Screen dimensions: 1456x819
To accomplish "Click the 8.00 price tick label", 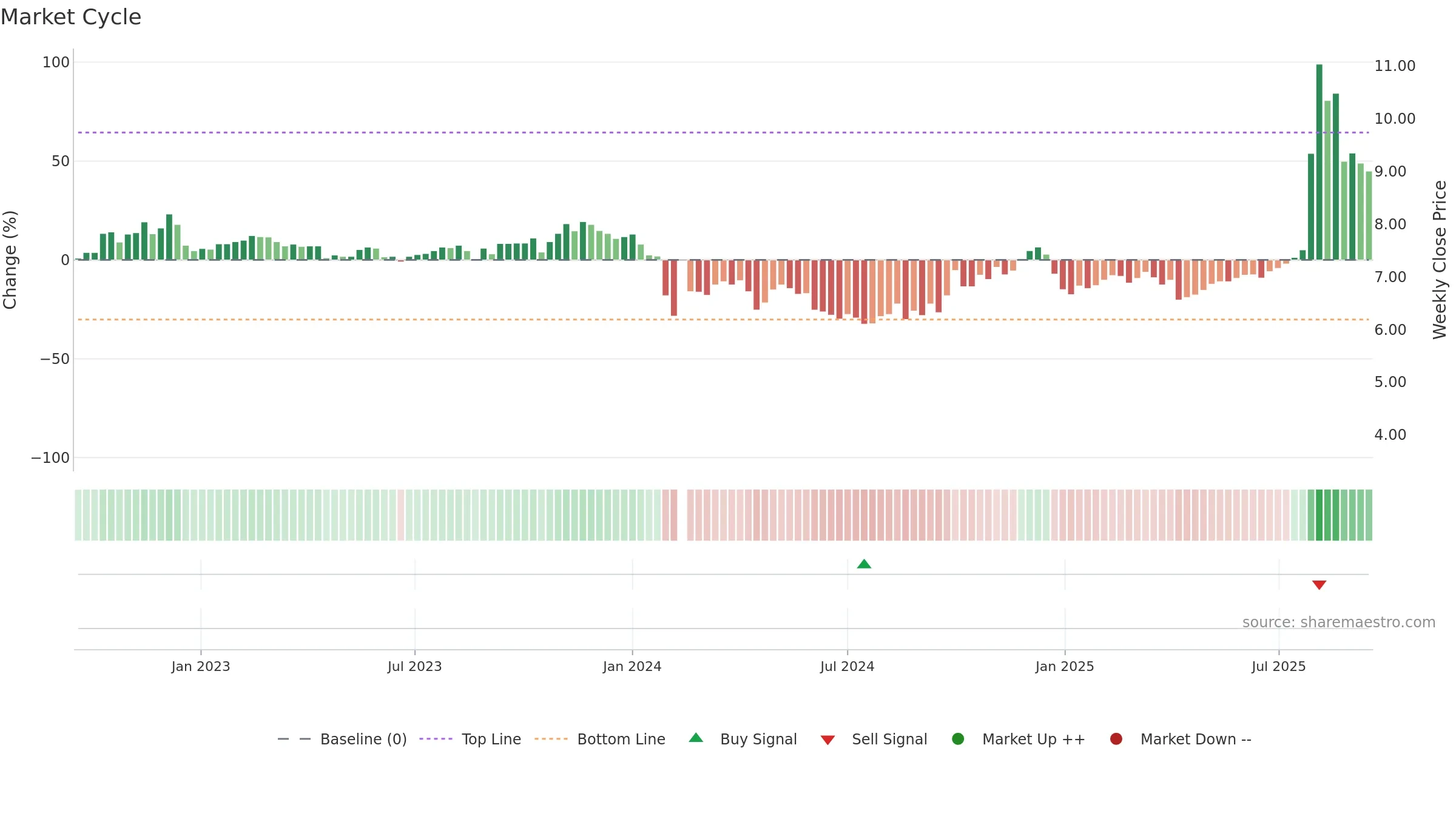I will (1390, 224).
